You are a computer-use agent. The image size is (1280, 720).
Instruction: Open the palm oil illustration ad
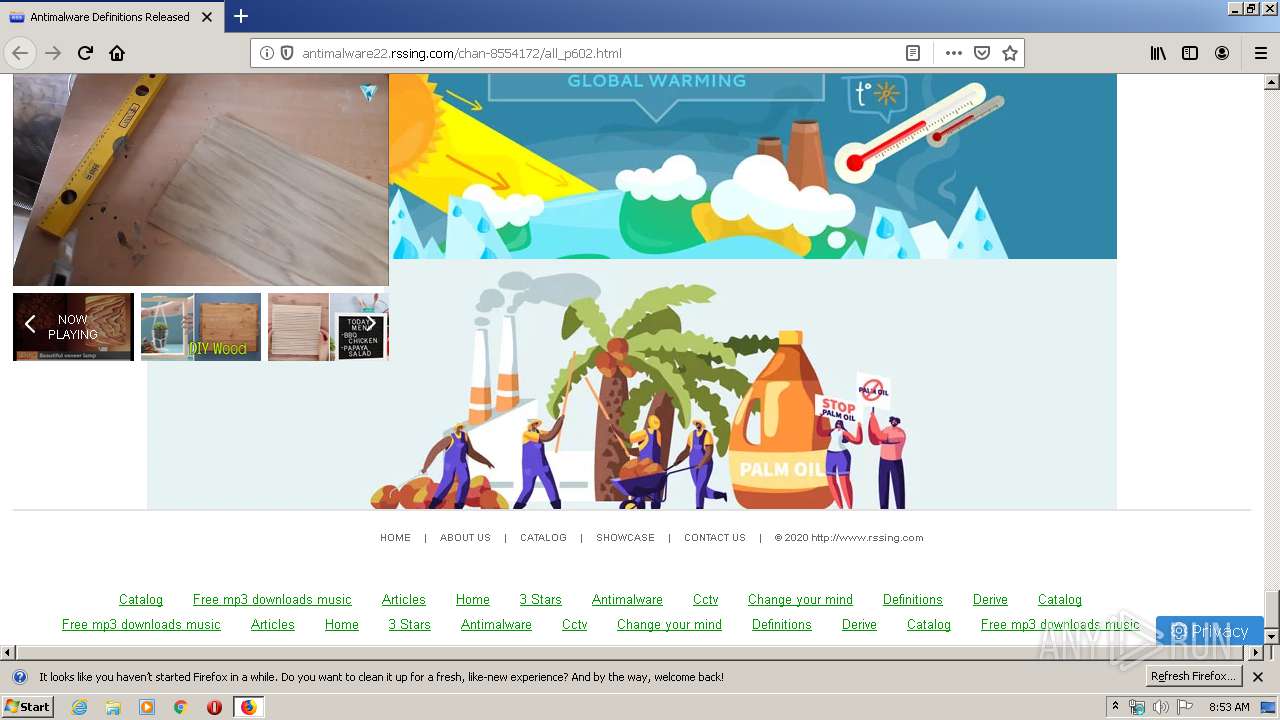(x=632, y=385)
